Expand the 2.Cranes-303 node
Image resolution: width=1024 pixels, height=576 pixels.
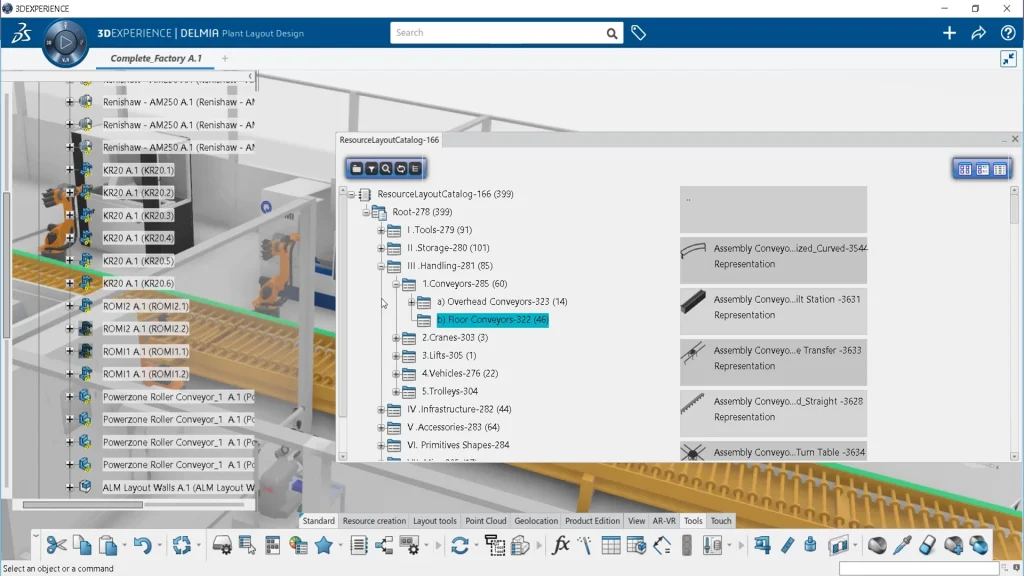396,339
